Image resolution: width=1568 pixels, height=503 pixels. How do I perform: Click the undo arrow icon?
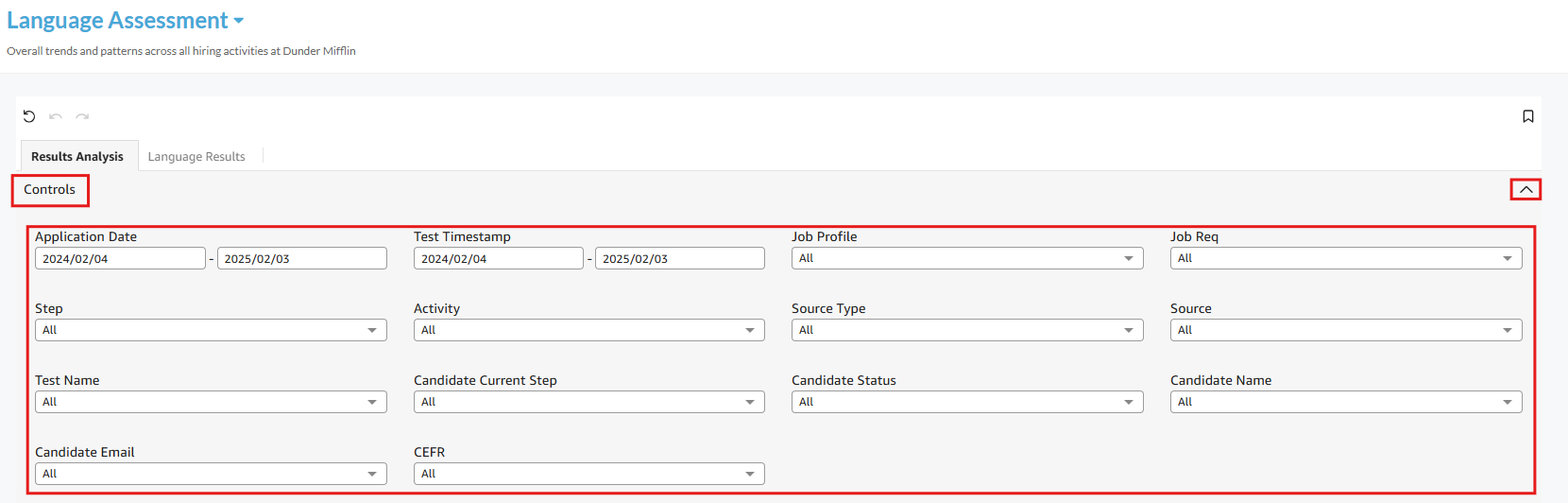(56, 116)
